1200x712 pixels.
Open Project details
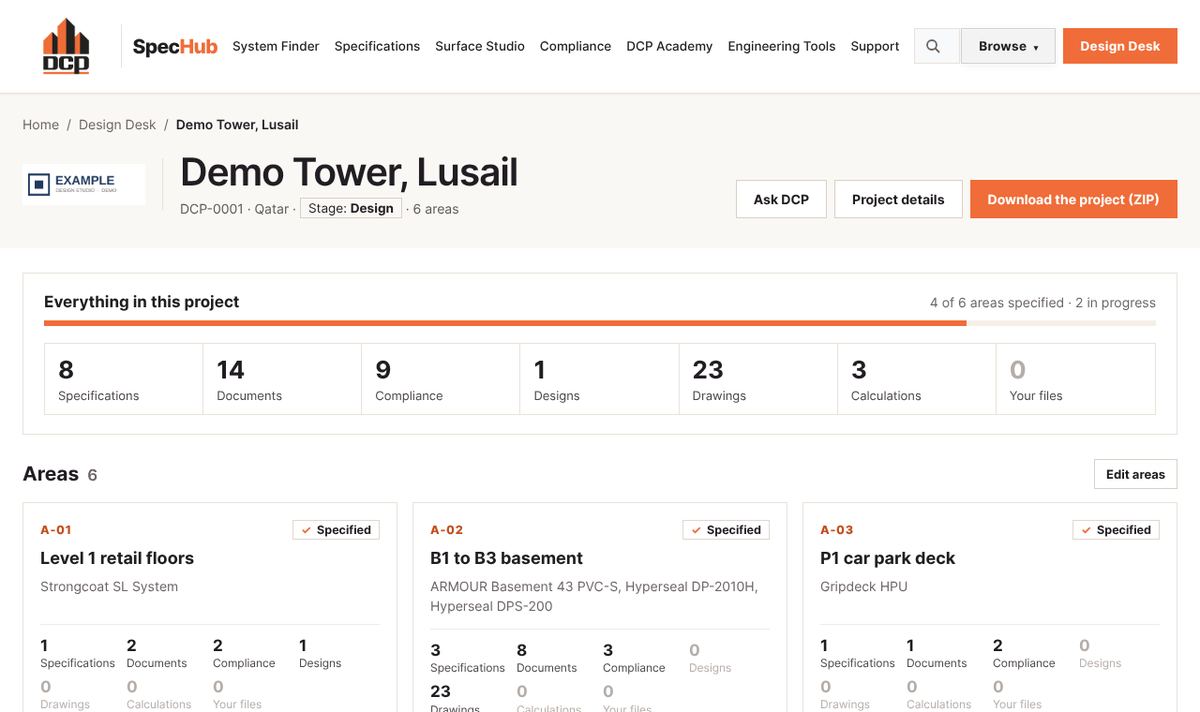(x=898, y=199)
